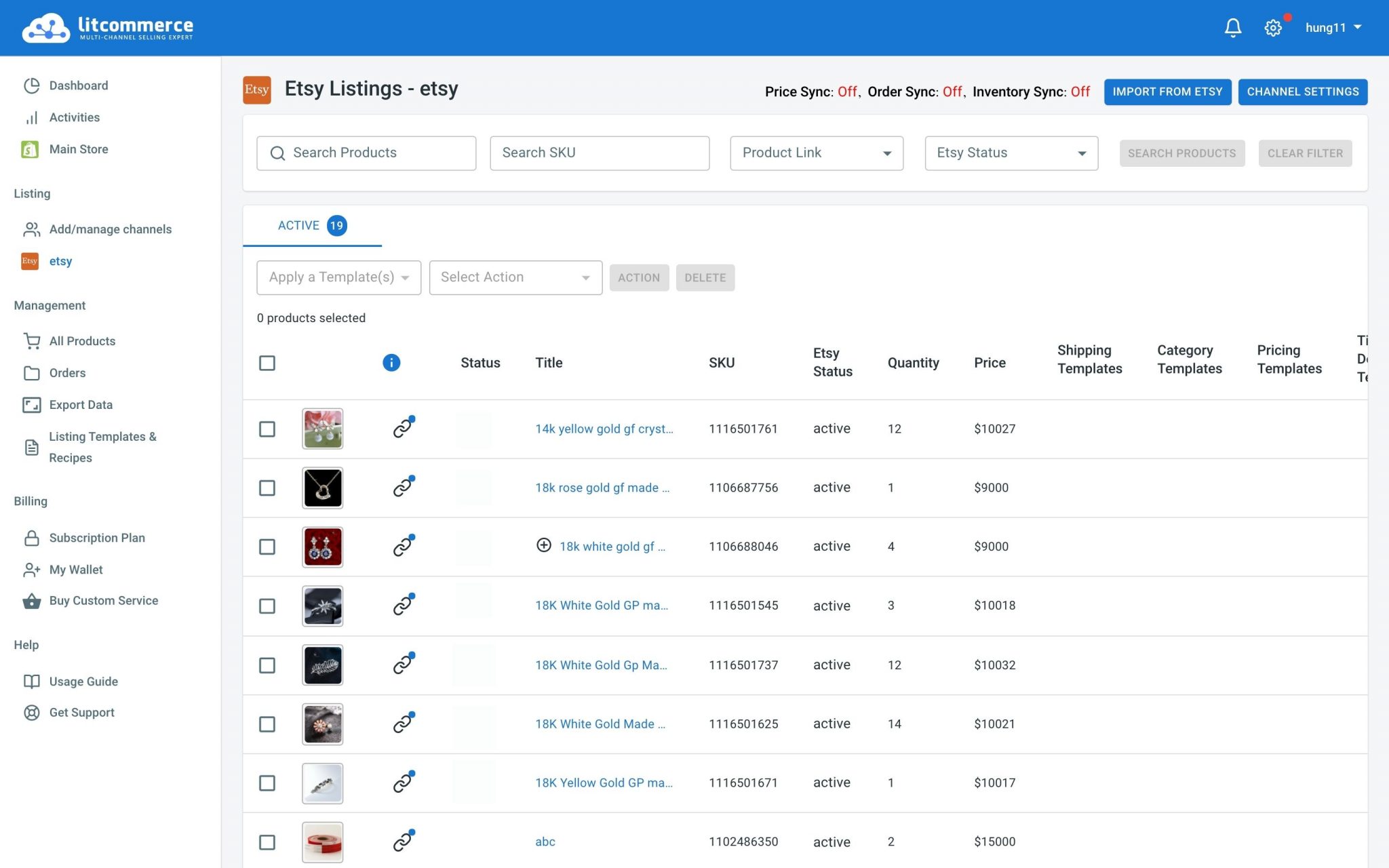Check the box for 18k rose gold listing
Screen dimensions: 1389x868
pyautogui.click(x=267, y=488)
